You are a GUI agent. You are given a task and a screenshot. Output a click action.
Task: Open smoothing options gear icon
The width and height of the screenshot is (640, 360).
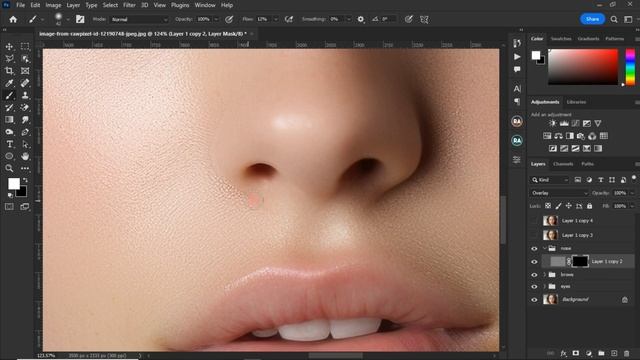(x=361, y=19)
